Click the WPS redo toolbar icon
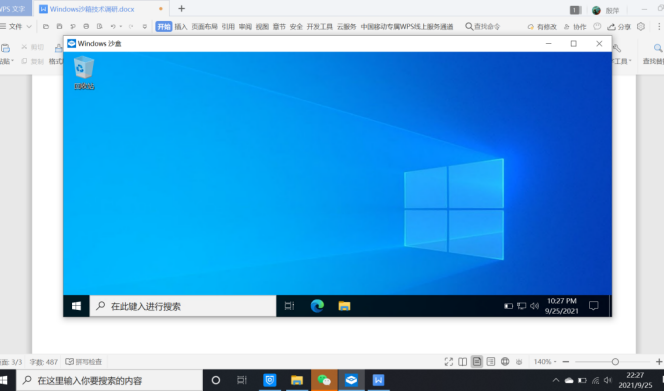664x392 pixels. [131, 26]
